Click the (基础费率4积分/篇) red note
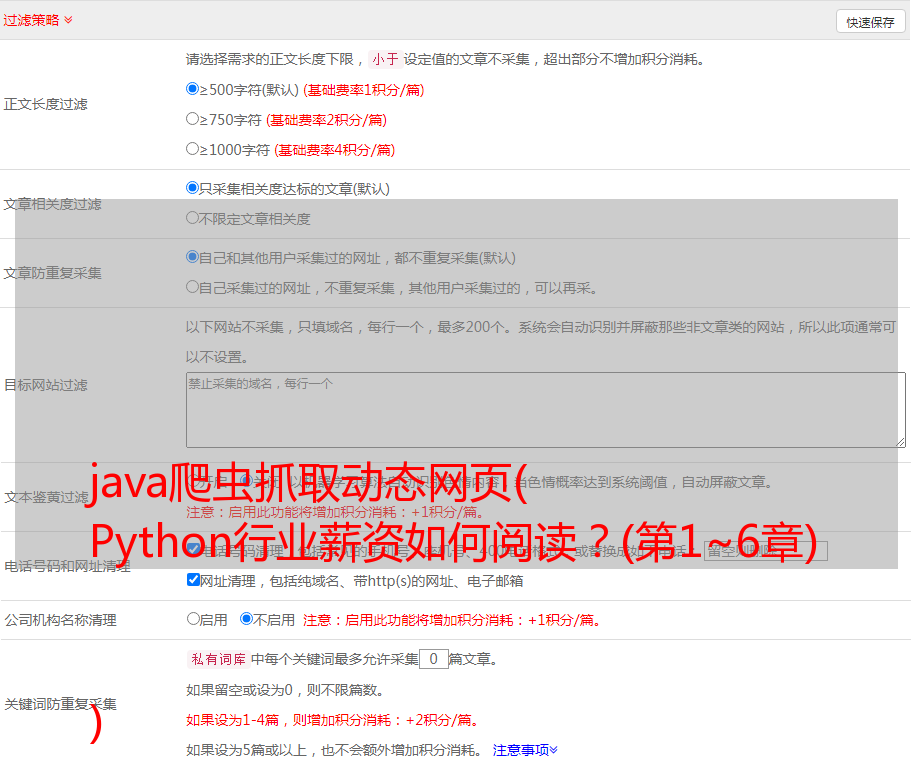This screenshot has width=912, height=768. [334, 151]
